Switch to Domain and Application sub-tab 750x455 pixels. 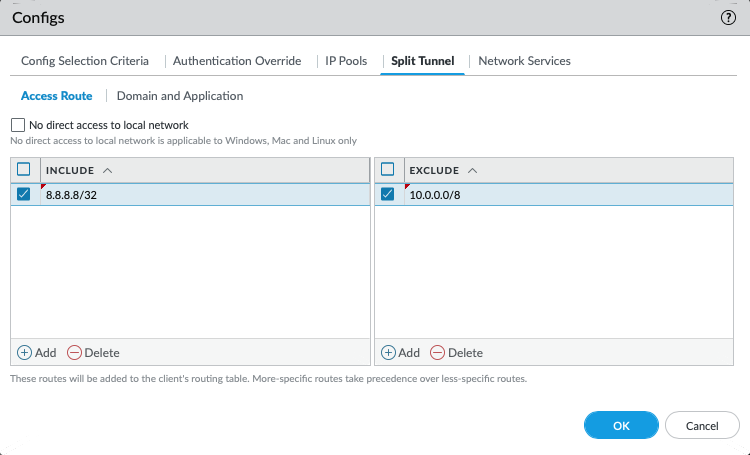pos(180,96)
